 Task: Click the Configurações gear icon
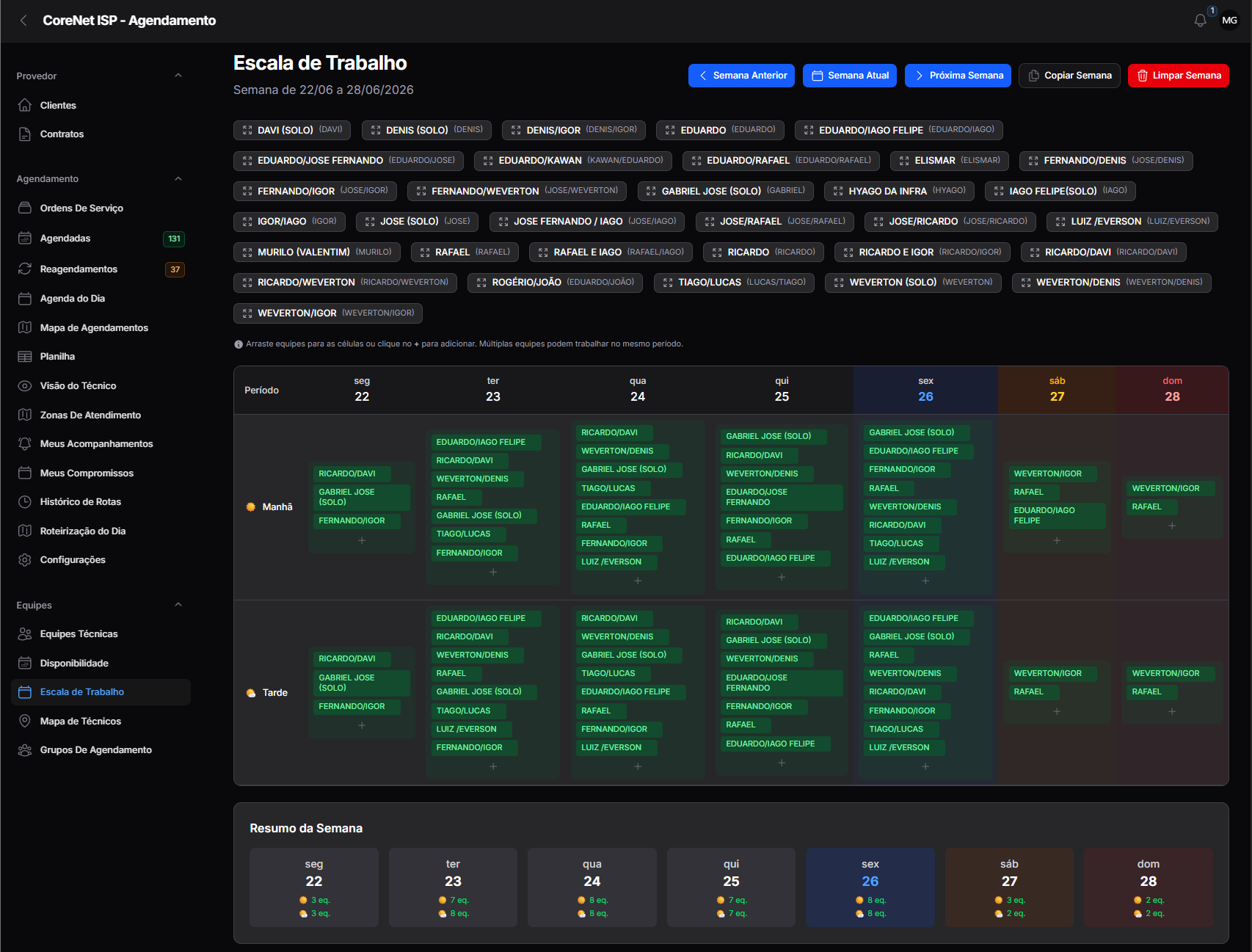click(25, 560)
